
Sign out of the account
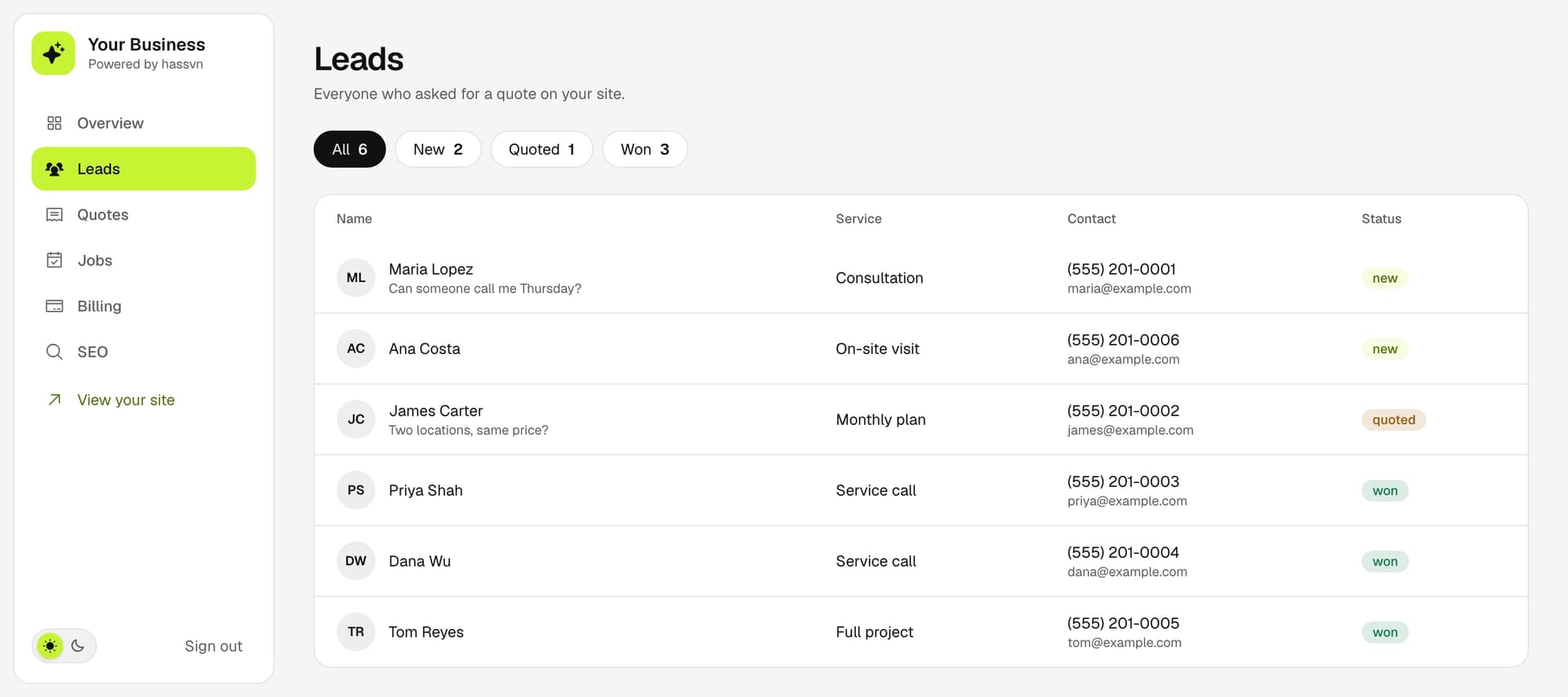coord(213,646)
